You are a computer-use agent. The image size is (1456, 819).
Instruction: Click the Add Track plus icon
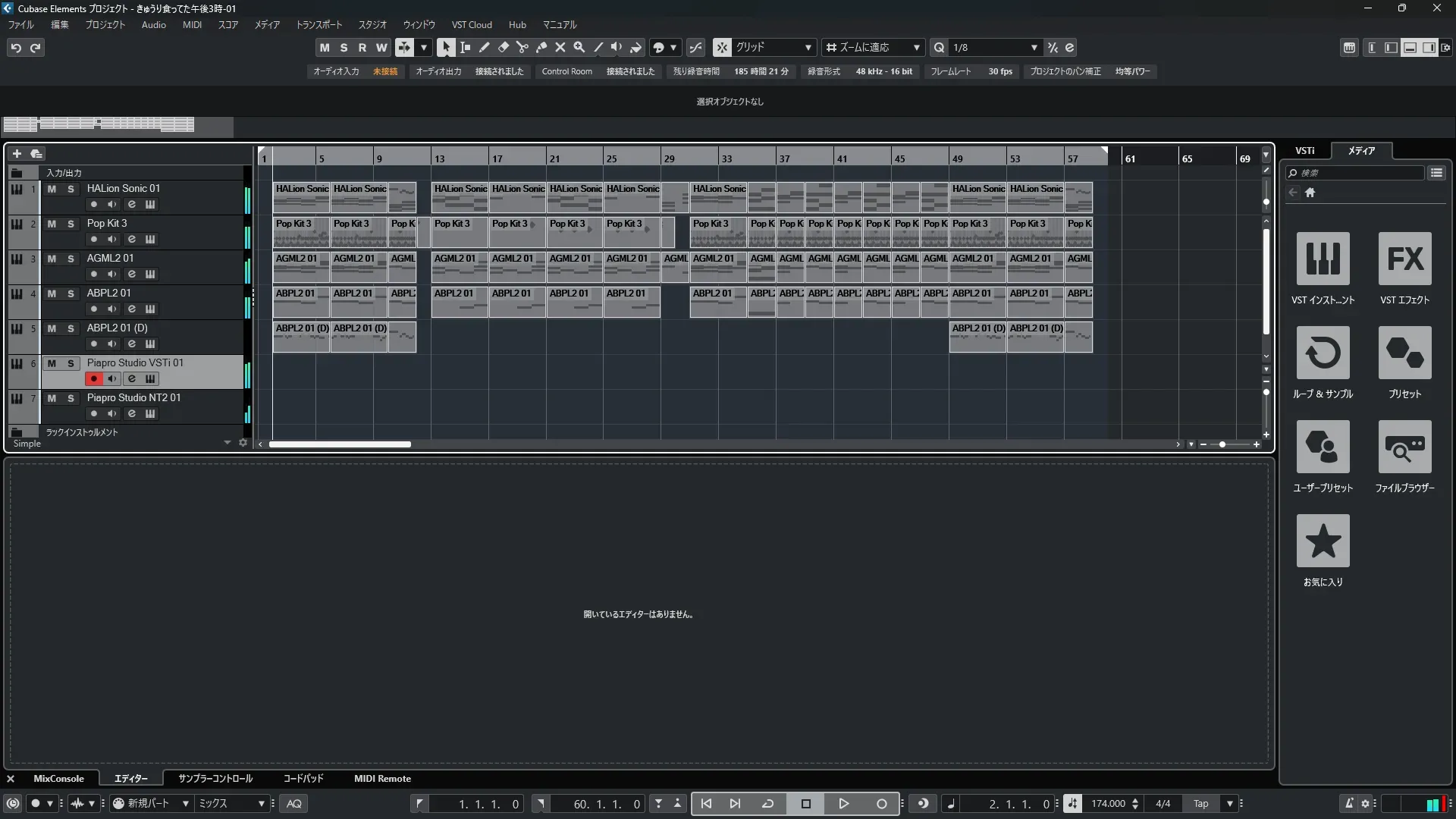[x=17, y=154]
